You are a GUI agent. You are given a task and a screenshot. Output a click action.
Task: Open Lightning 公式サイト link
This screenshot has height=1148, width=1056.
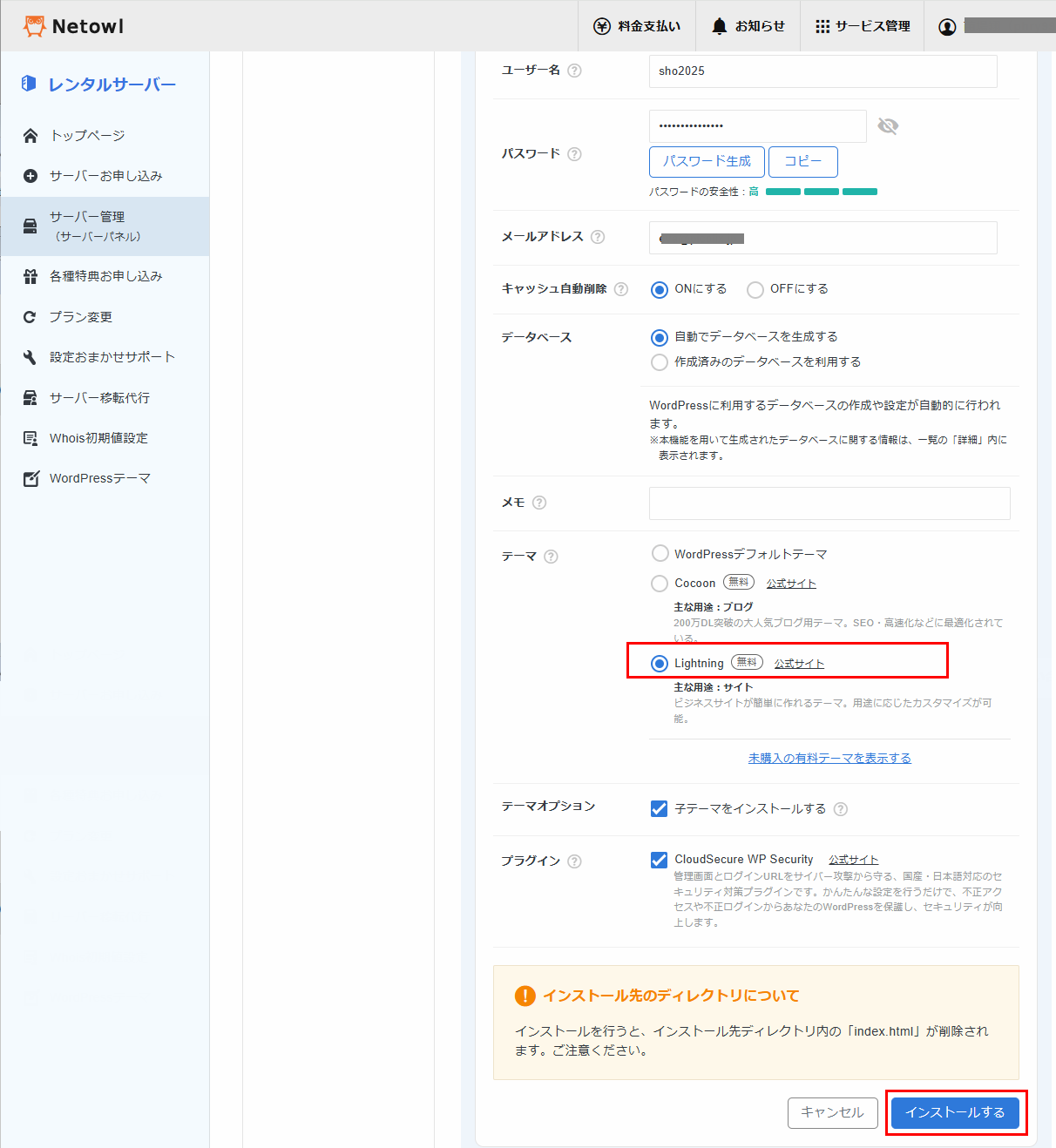(799, 664)
